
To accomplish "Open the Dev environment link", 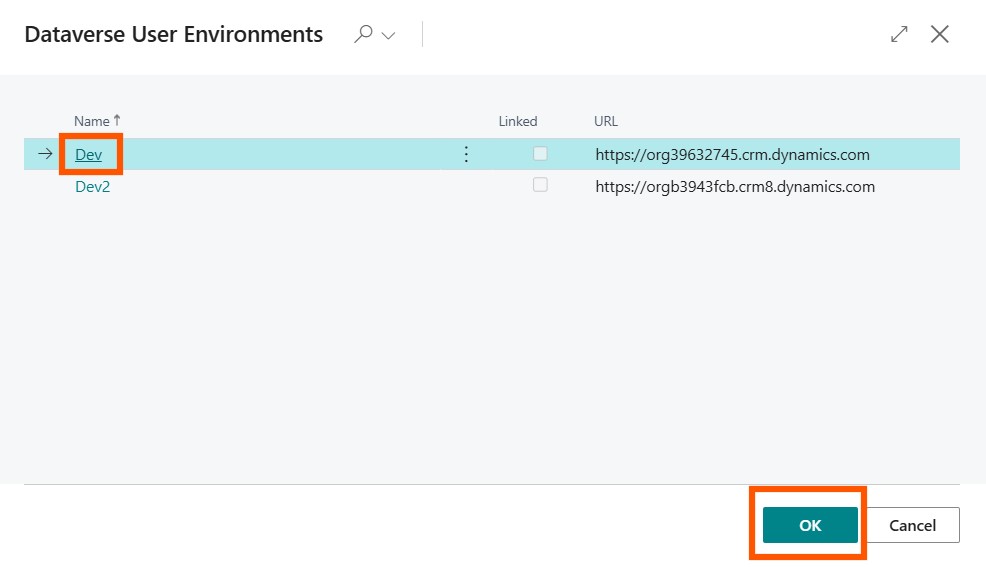I will click(89, 155).
